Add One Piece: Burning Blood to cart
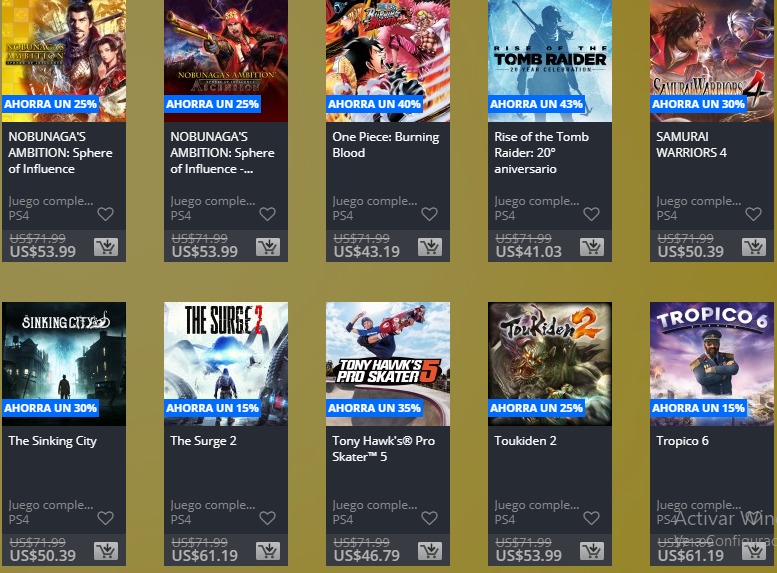This screenshot has height=573, width=777. click(x=430, y=247)
